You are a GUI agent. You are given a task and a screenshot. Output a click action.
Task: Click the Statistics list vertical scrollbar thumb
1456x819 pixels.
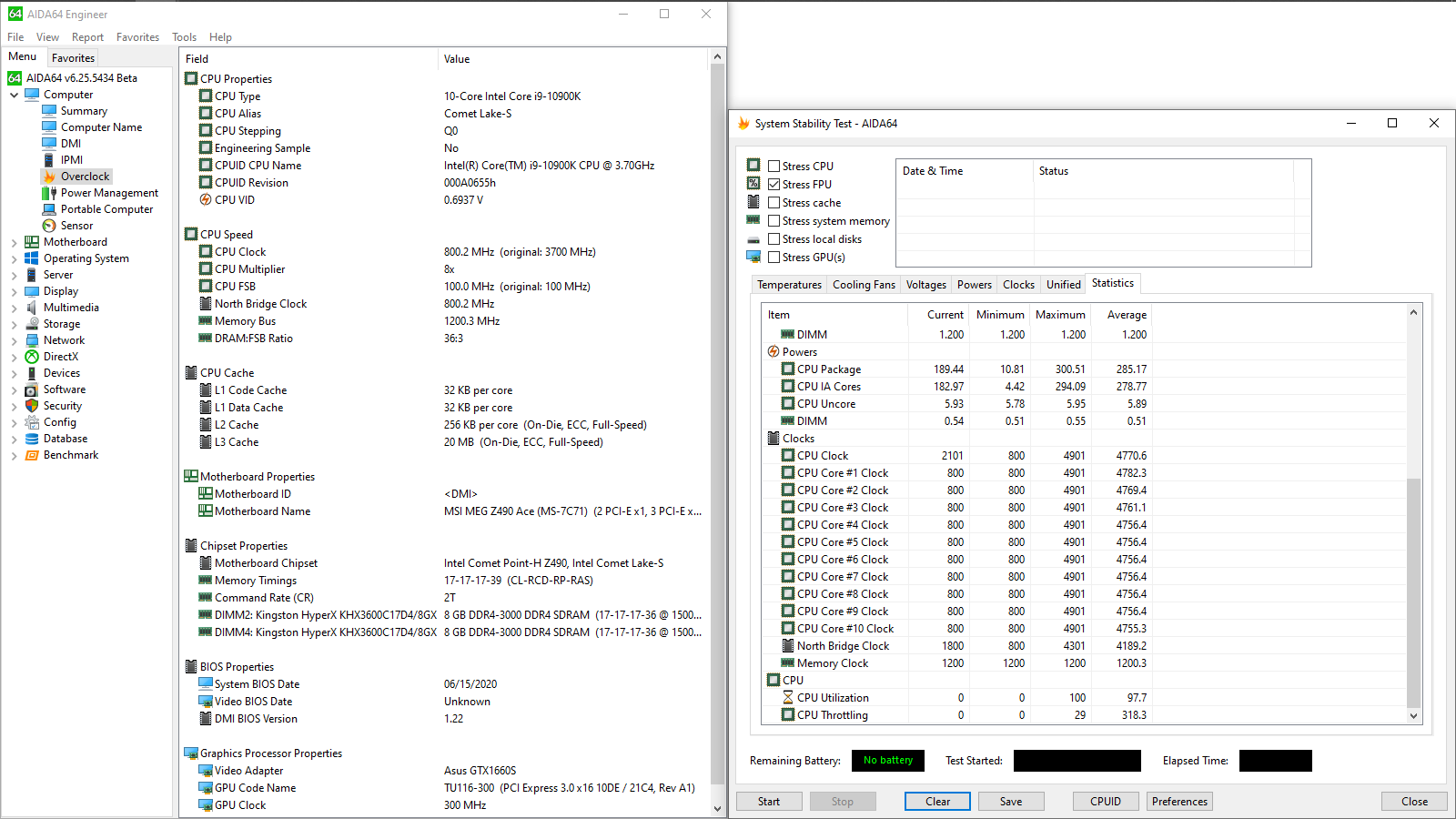pyautogui.click(x=1413, y=592)
